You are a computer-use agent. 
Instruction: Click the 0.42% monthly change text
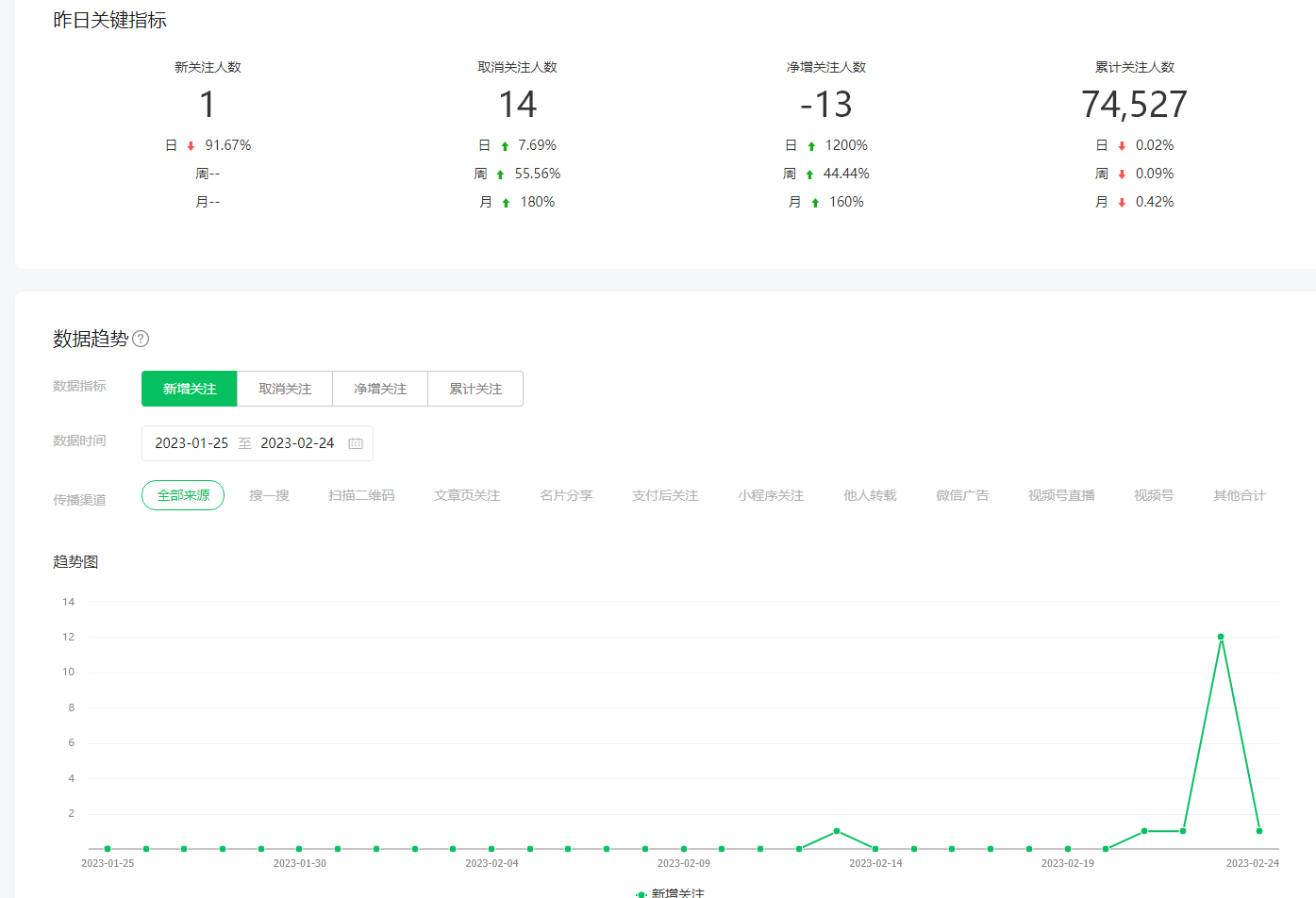pyautogui.click(x=1155, y=202)
